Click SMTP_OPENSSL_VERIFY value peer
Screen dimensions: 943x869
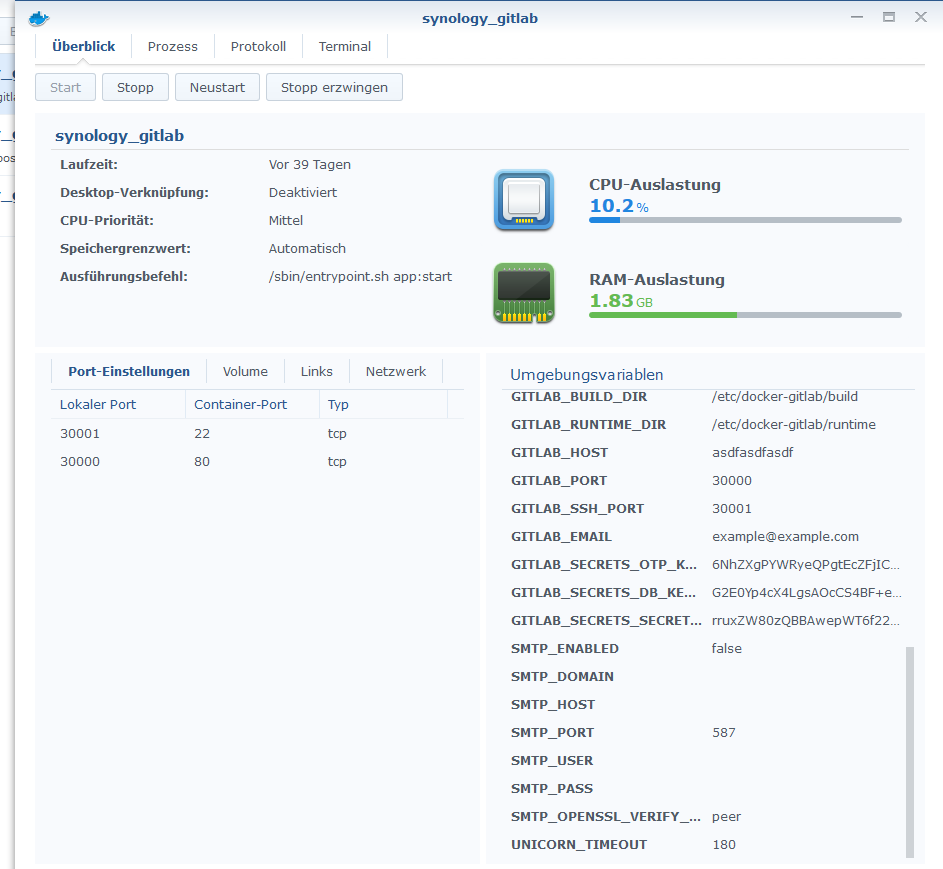[726, 817]
